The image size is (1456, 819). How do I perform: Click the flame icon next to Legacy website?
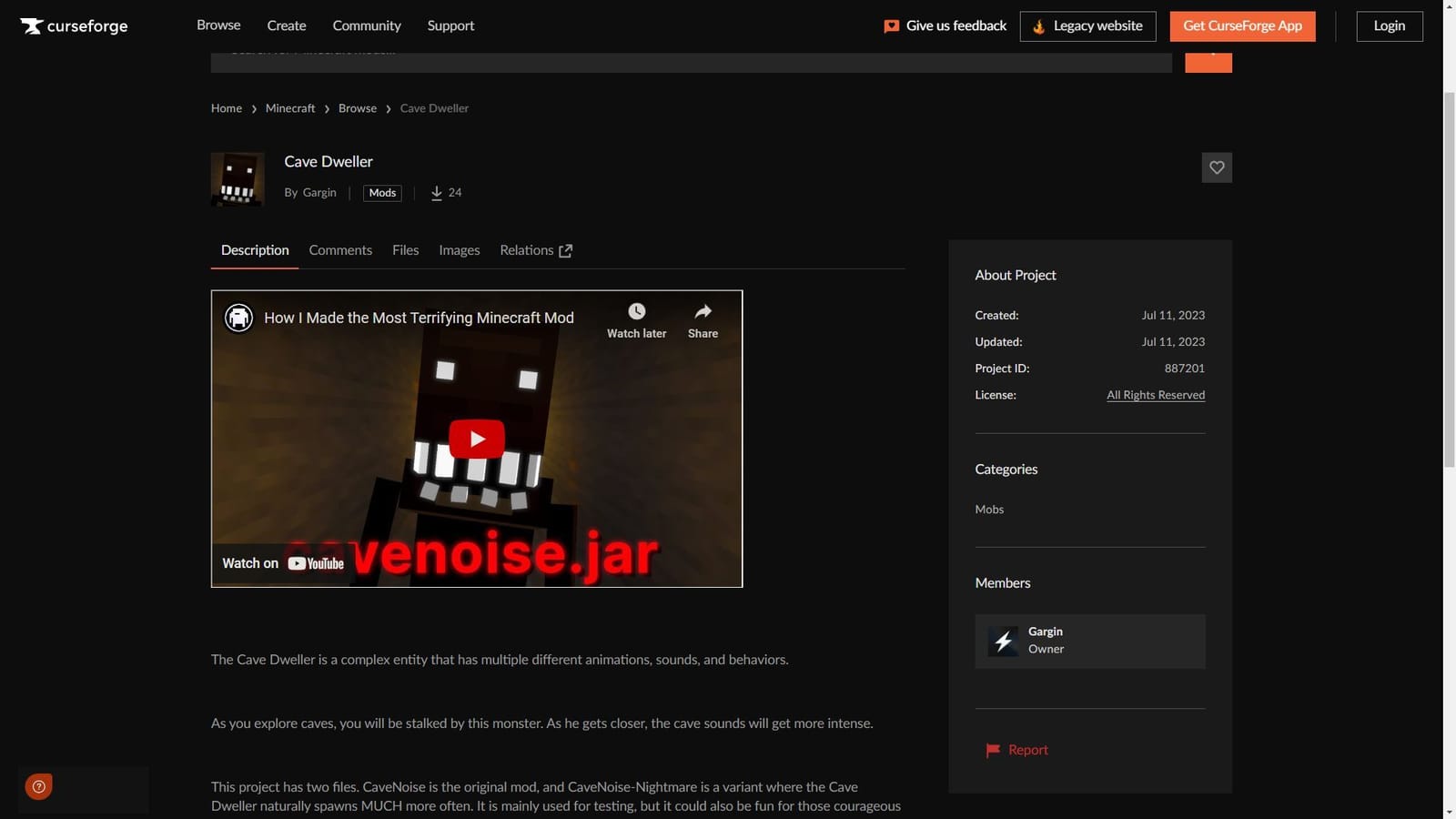[x=1038, y=26]
